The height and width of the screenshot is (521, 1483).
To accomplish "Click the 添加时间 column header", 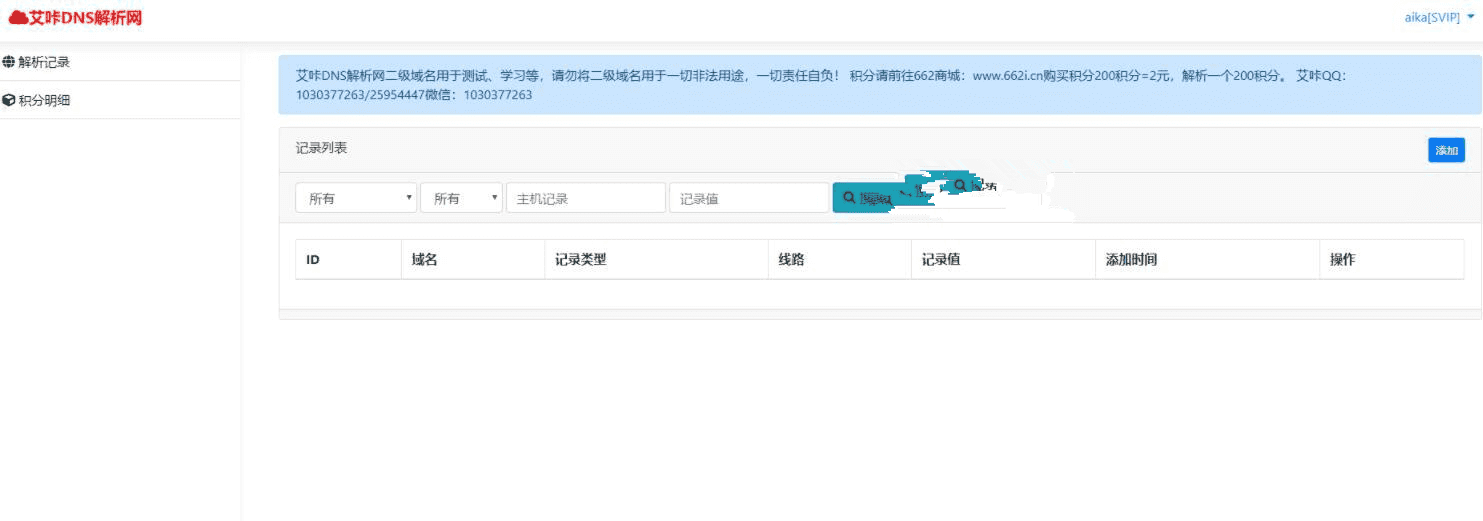I will [1131, 260].
